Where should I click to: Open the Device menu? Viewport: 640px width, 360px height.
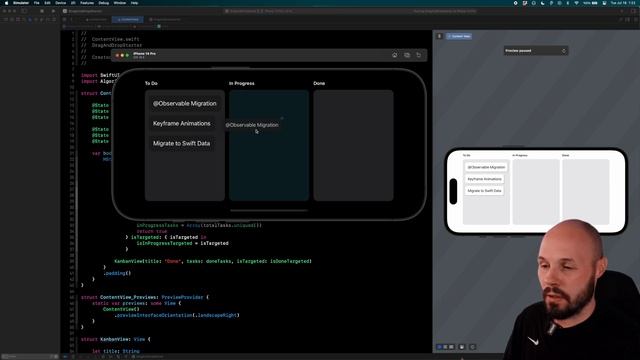pyautogui.click(x=60, y=3)
